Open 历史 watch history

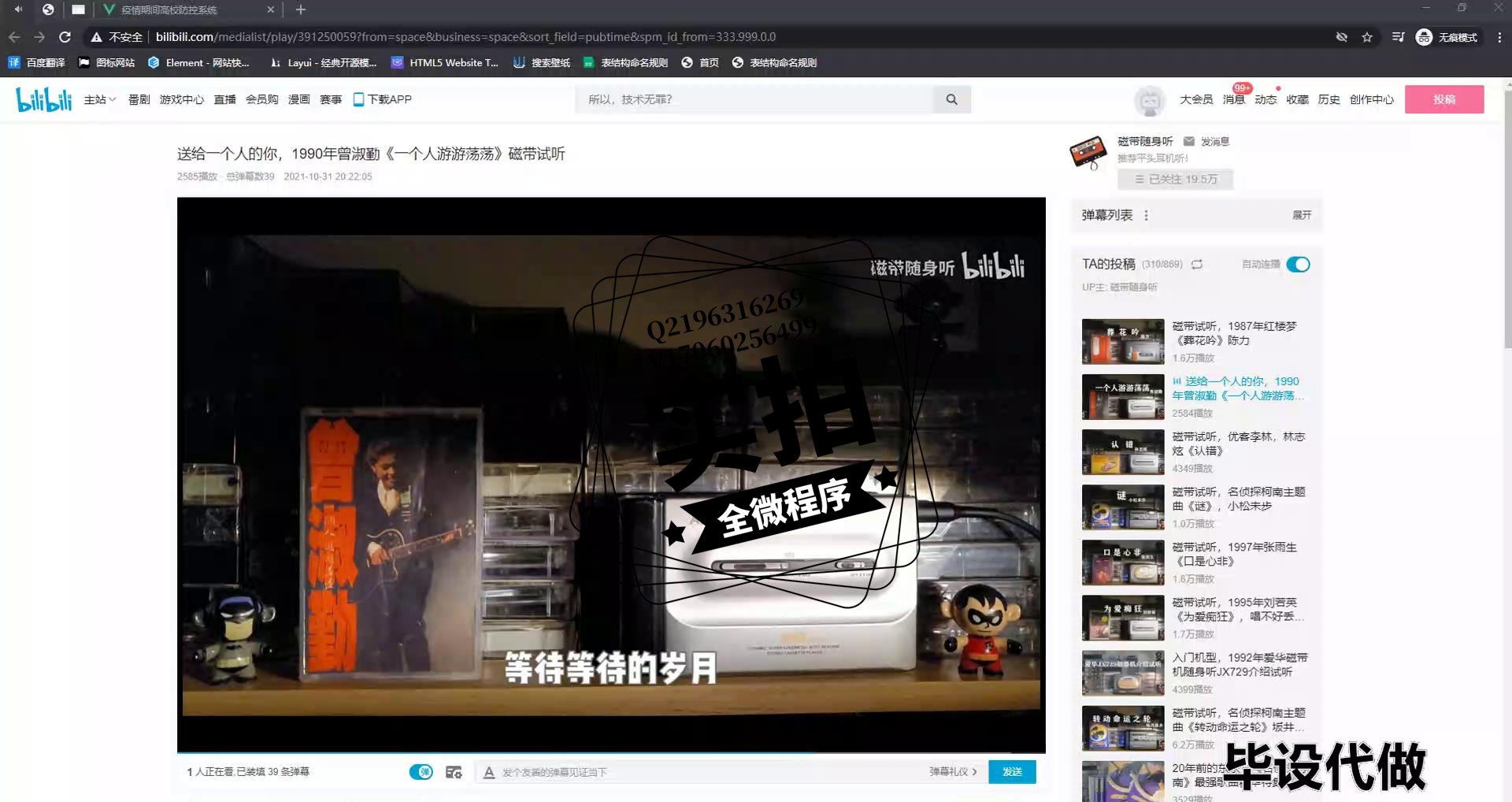1329,99
